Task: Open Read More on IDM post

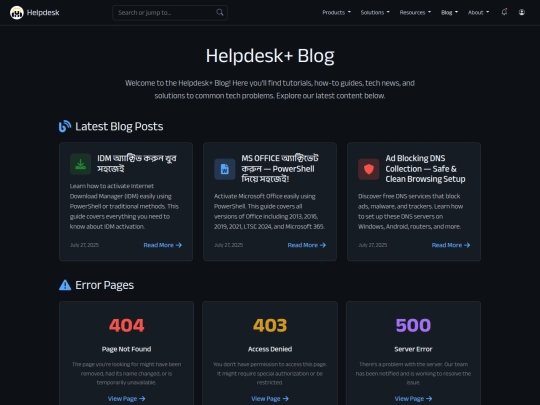Action: pyautogui.click(x=163, y=245)
